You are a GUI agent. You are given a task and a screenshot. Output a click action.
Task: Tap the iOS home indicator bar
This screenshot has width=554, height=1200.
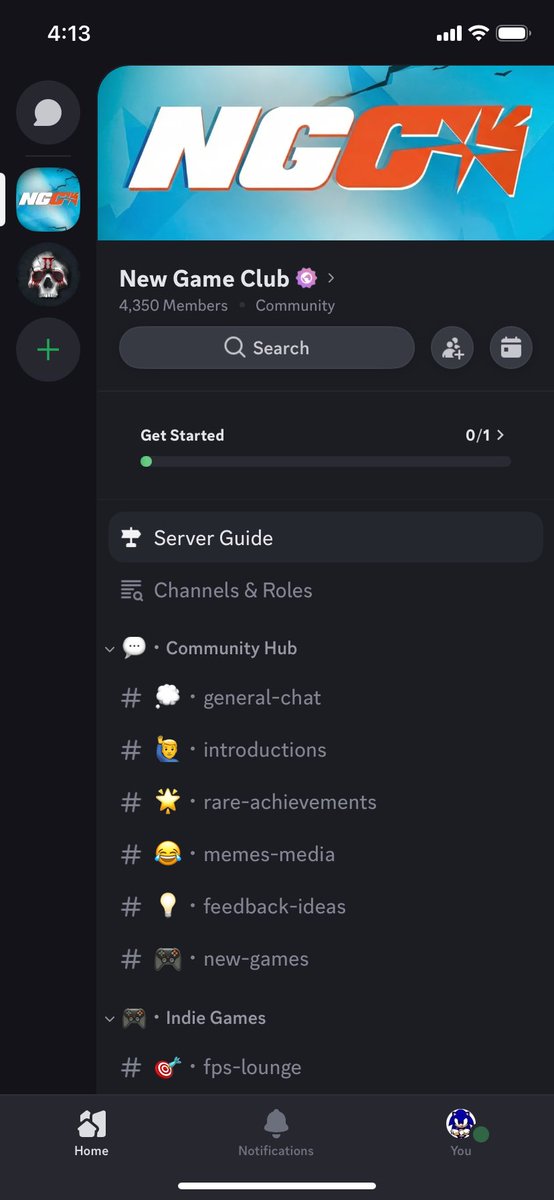click(277, 1186)
